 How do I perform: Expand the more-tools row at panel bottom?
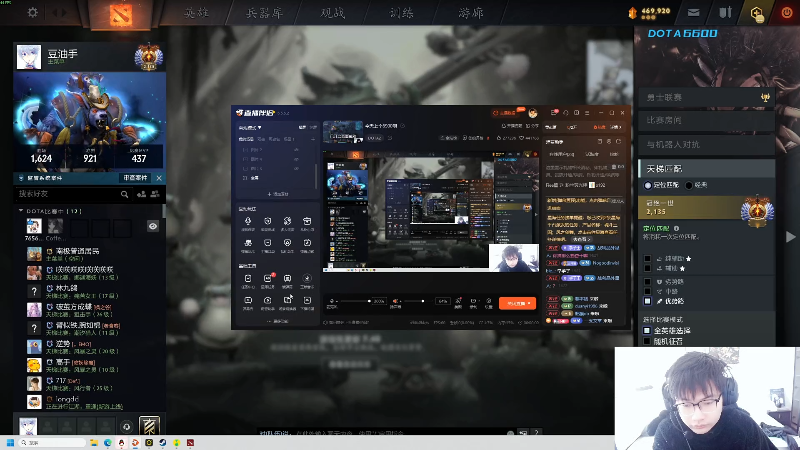277,321
